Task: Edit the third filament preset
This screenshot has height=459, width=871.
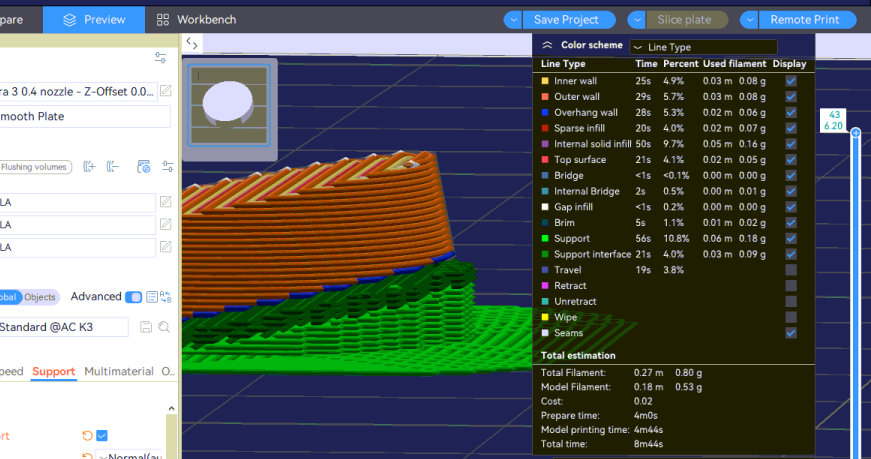Action: [x=166, y=247]
